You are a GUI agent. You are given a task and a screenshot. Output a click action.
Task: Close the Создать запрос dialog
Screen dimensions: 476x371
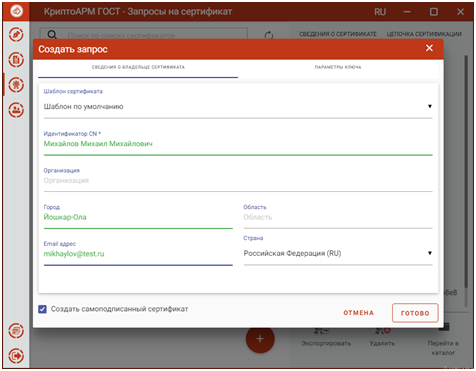coord(429,48)
